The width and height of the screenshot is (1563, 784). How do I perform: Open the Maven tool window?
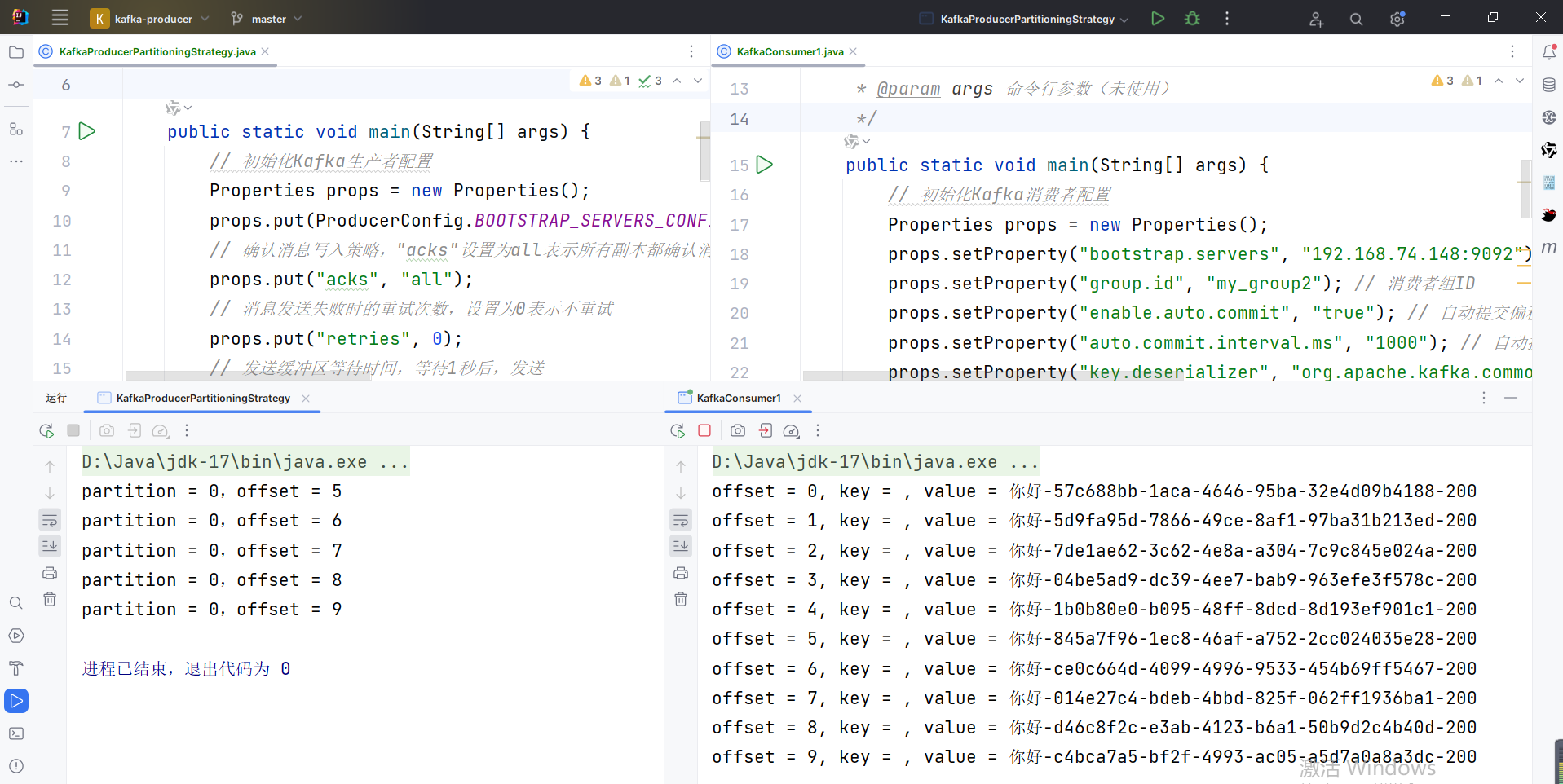(x=1549, y=246)
